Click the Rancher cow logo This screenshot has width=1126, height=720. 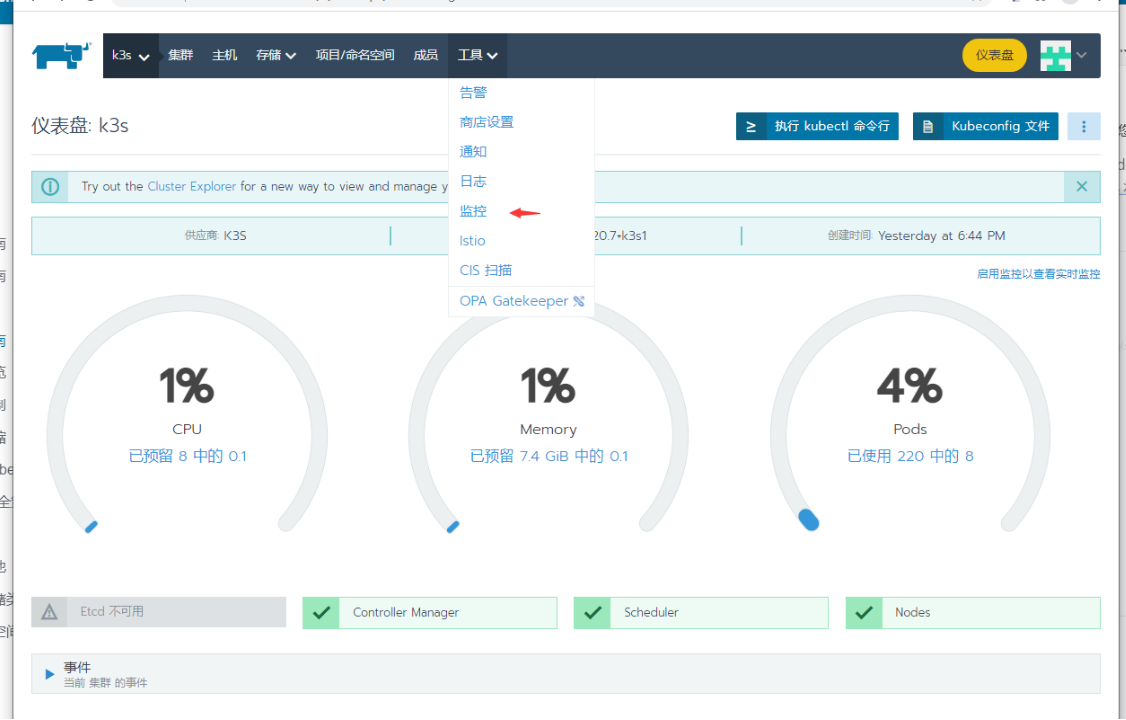pyautogui.click(x=62, y=55)
